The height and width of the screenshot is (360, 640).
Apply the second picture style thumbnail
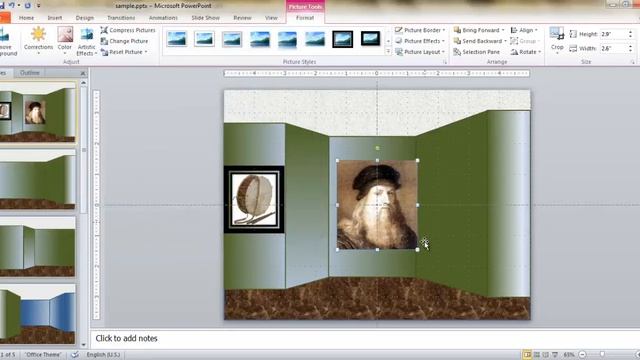[204, 39]
